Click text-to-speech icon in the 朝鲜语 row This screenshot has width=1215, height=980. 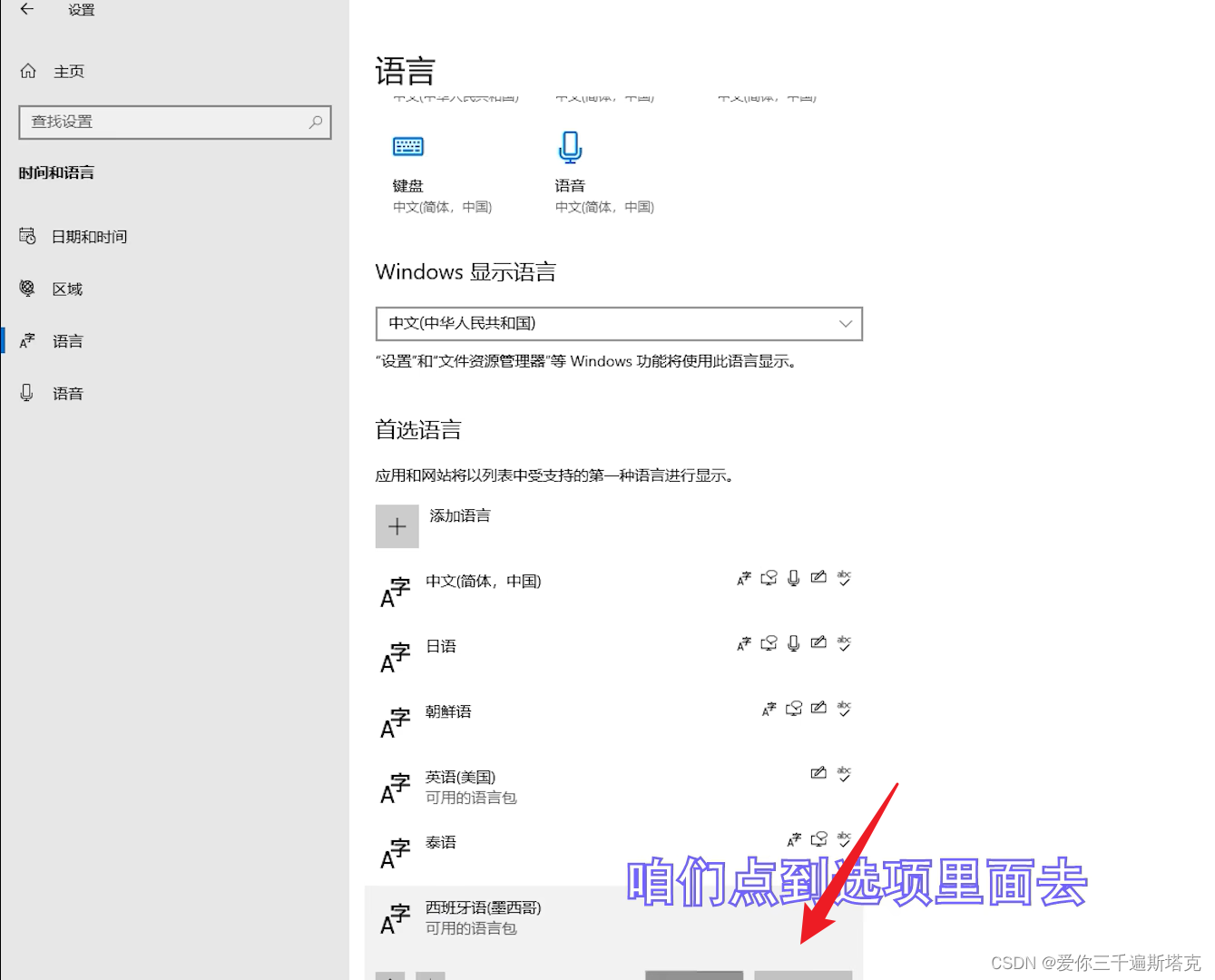coord(794,709)
